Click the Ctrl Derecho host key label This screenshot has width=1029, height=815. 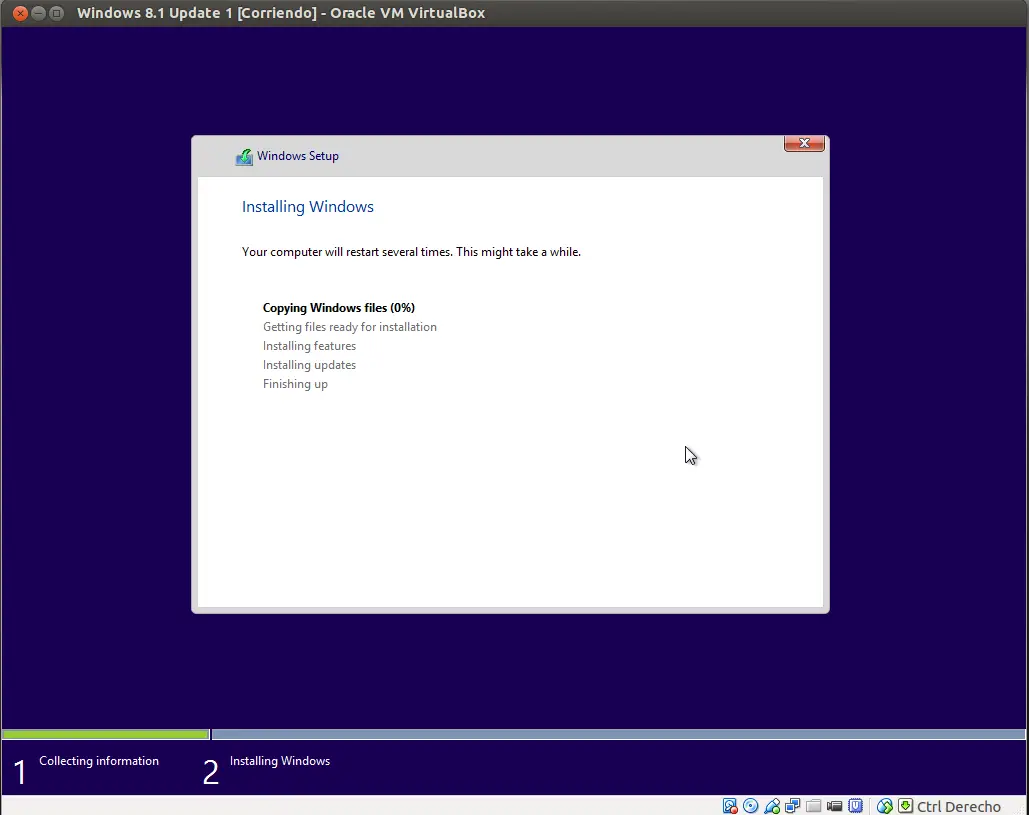[x=959, y=806]
